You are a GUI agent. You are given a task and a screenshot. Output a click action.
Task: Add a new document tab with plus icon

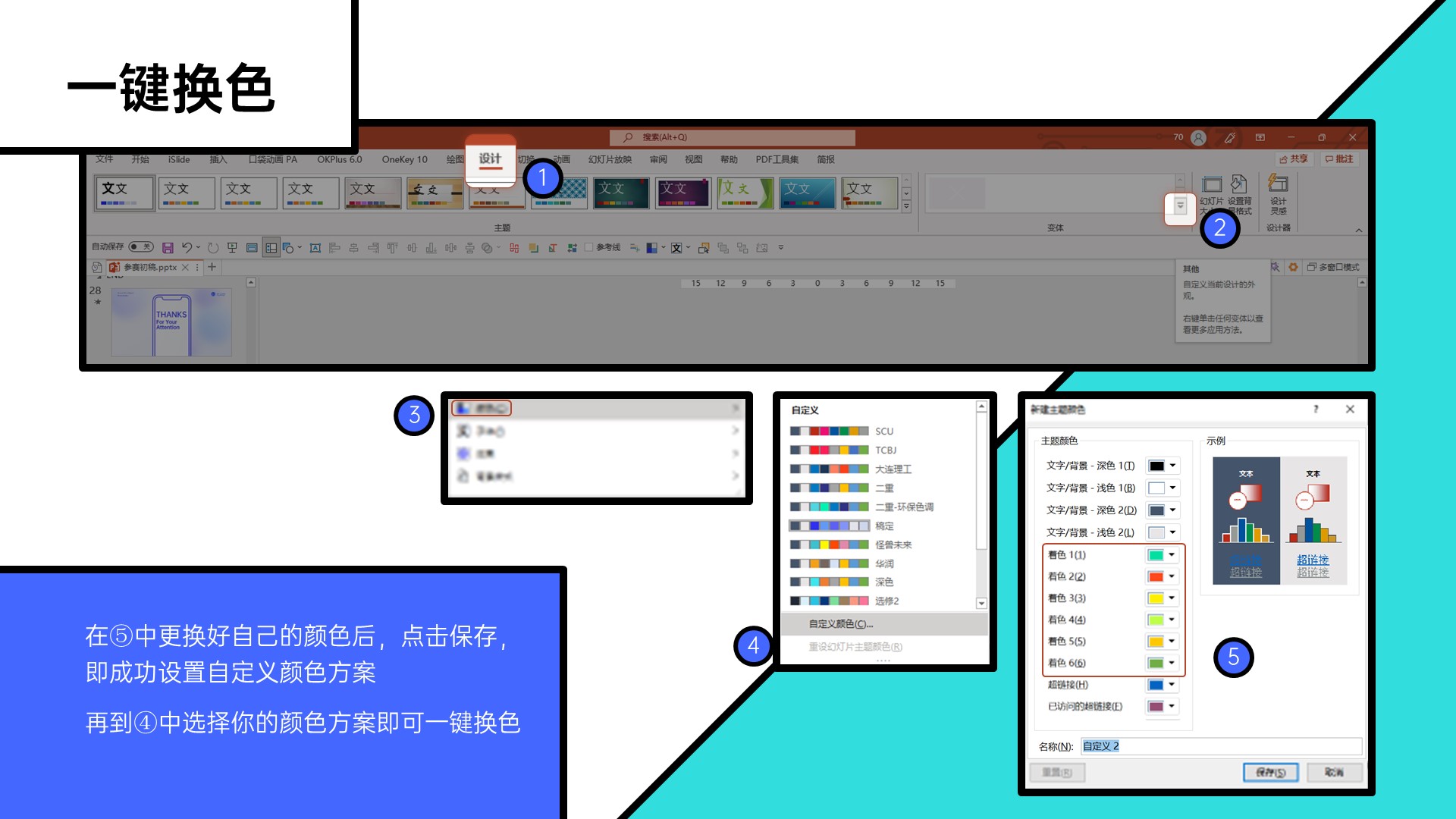pyautogui.click(x=212, y=267)
